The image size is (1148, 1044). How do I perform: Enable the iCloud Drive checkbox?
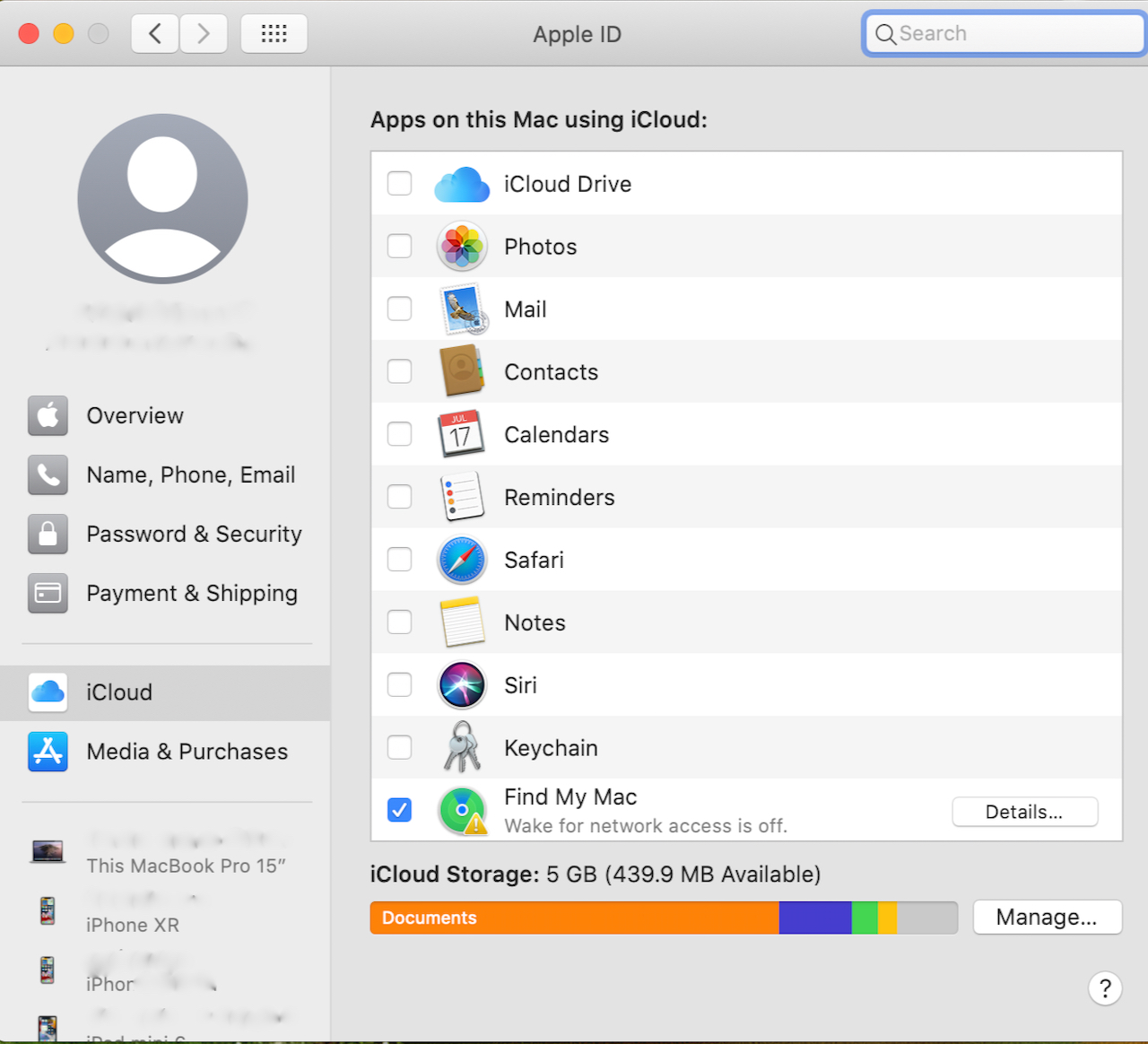(399, 184)
